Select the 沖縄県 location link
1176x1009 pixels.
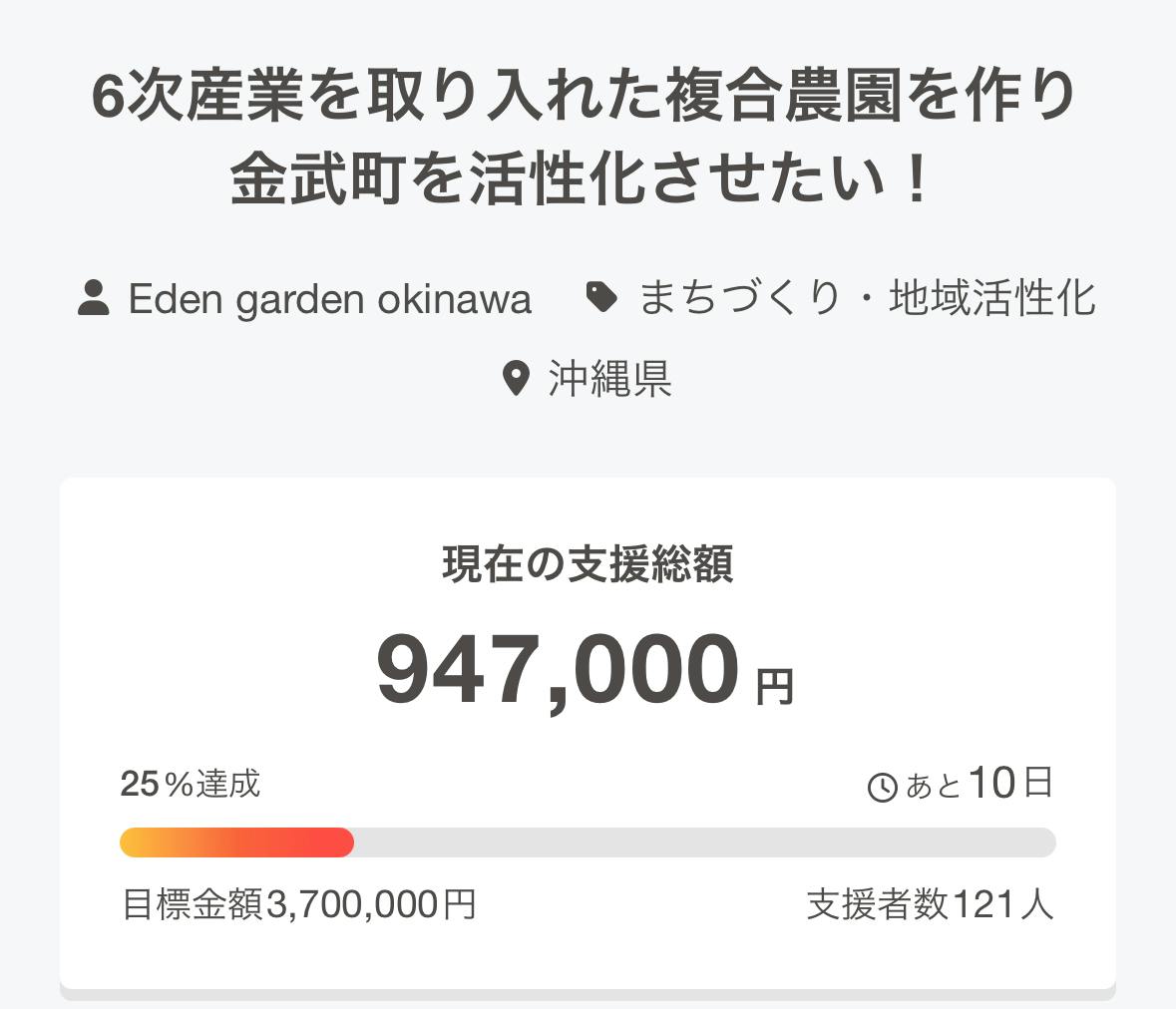pyautogui.click(x=609, y=379)
